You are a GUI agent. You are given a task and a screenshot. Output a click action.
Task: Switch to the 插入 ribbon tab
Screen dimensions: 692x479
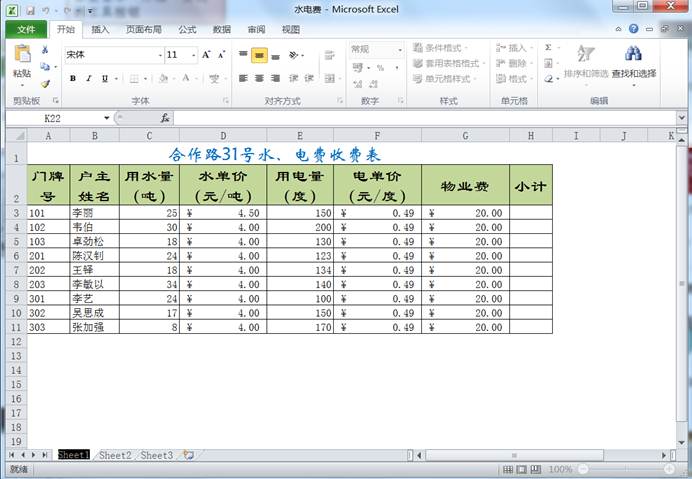point(100,30)
